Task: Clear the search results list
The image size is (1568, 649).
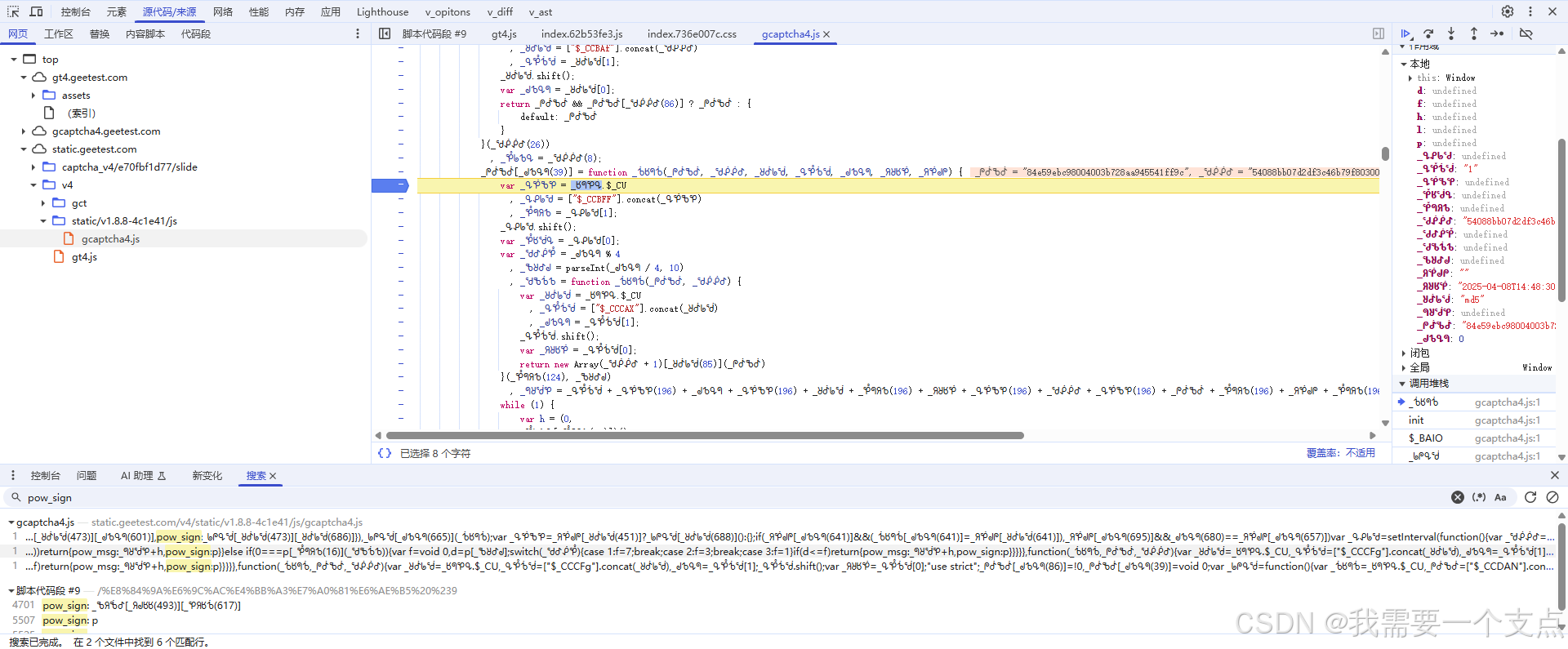Action: [x=1552, y=497]
